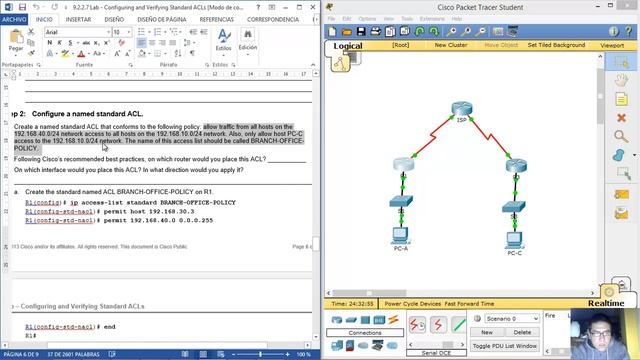Click Packet Tracer print icon
The width and height of the screenshot is (640, 360).
click(x=376, y=31)
